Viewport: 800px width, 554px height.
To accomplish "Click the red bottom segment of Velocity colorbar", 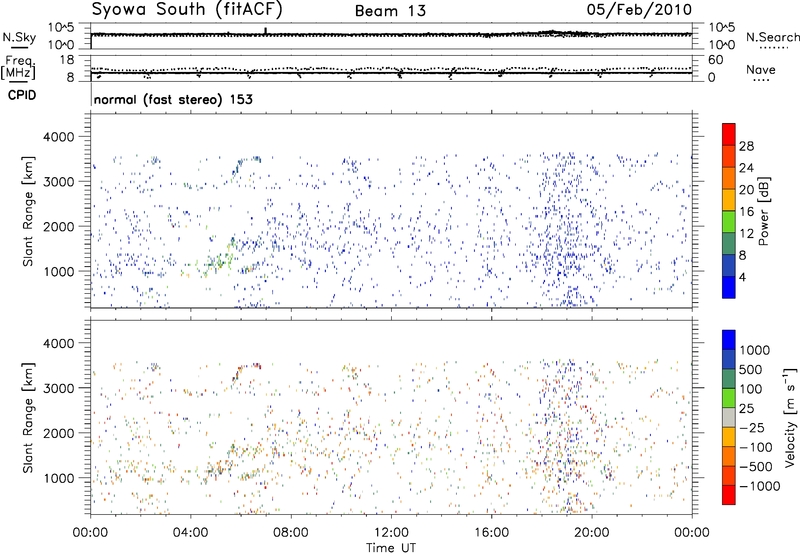I will point(729,495).
